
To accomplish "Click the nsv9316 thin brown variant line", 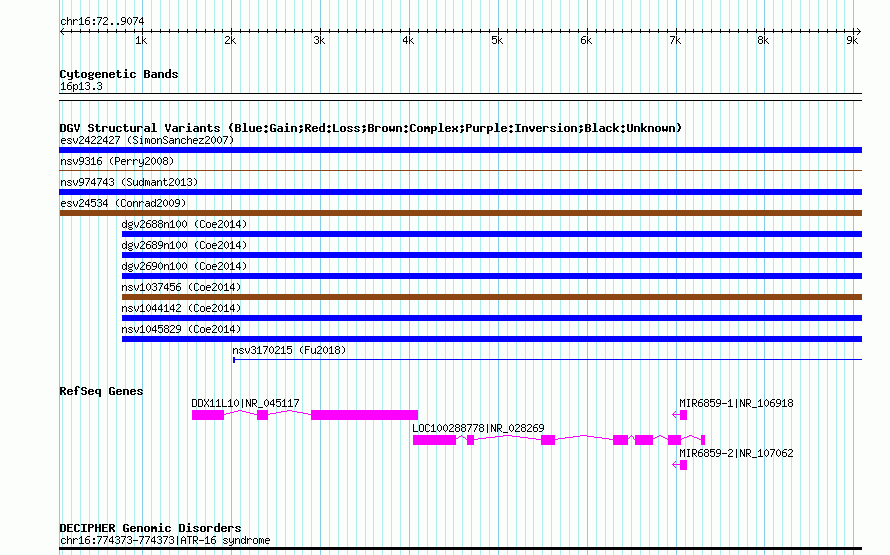I will click(460, 170).
